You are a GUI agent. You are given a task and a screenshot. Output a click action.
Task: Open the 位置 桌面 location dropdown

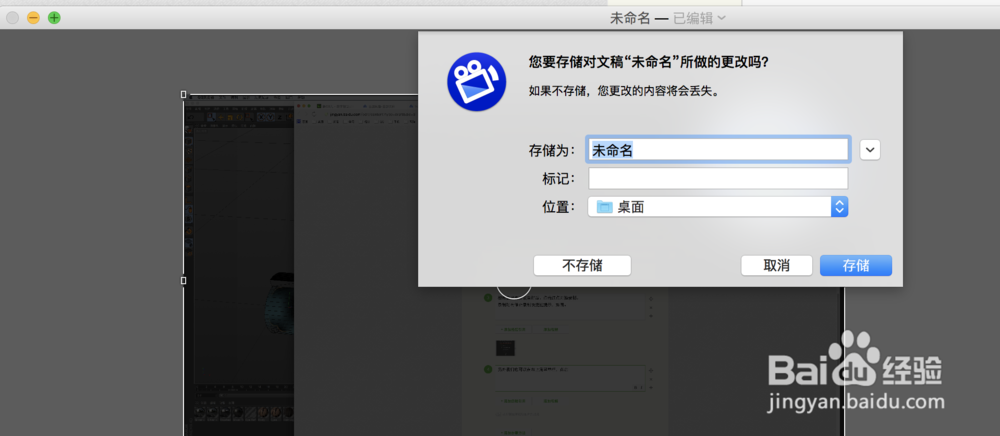tap(718, 207)
